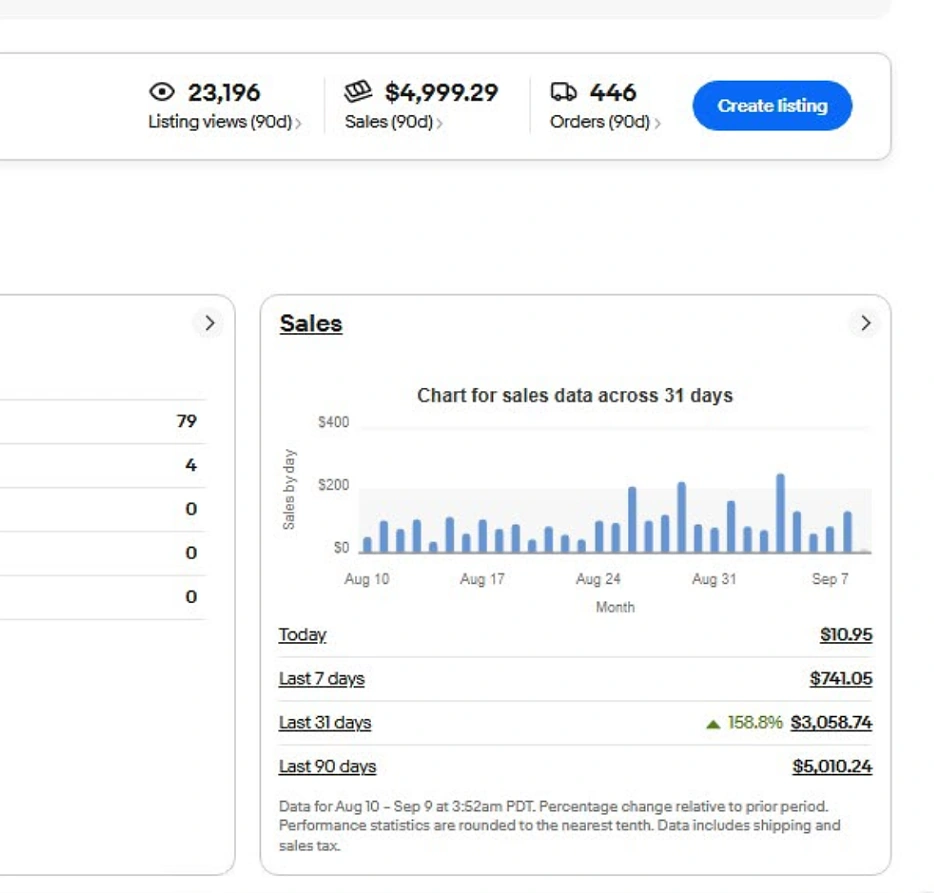Click the money icon beside $4,999.29 sales
This screenshot has height=893, width=934.
(x=359, y=91)
